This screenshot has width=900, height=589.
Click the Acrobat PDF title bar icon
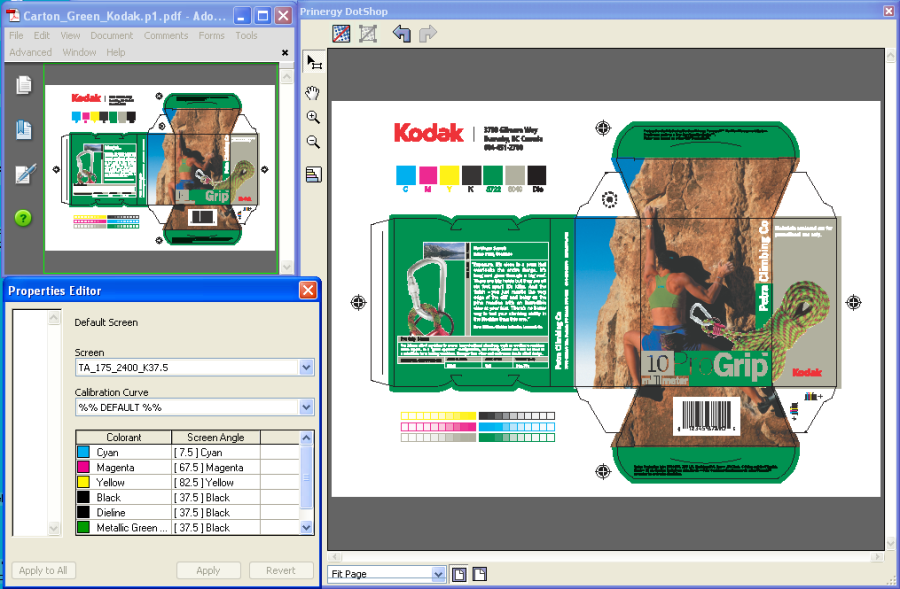click(13, 15)
